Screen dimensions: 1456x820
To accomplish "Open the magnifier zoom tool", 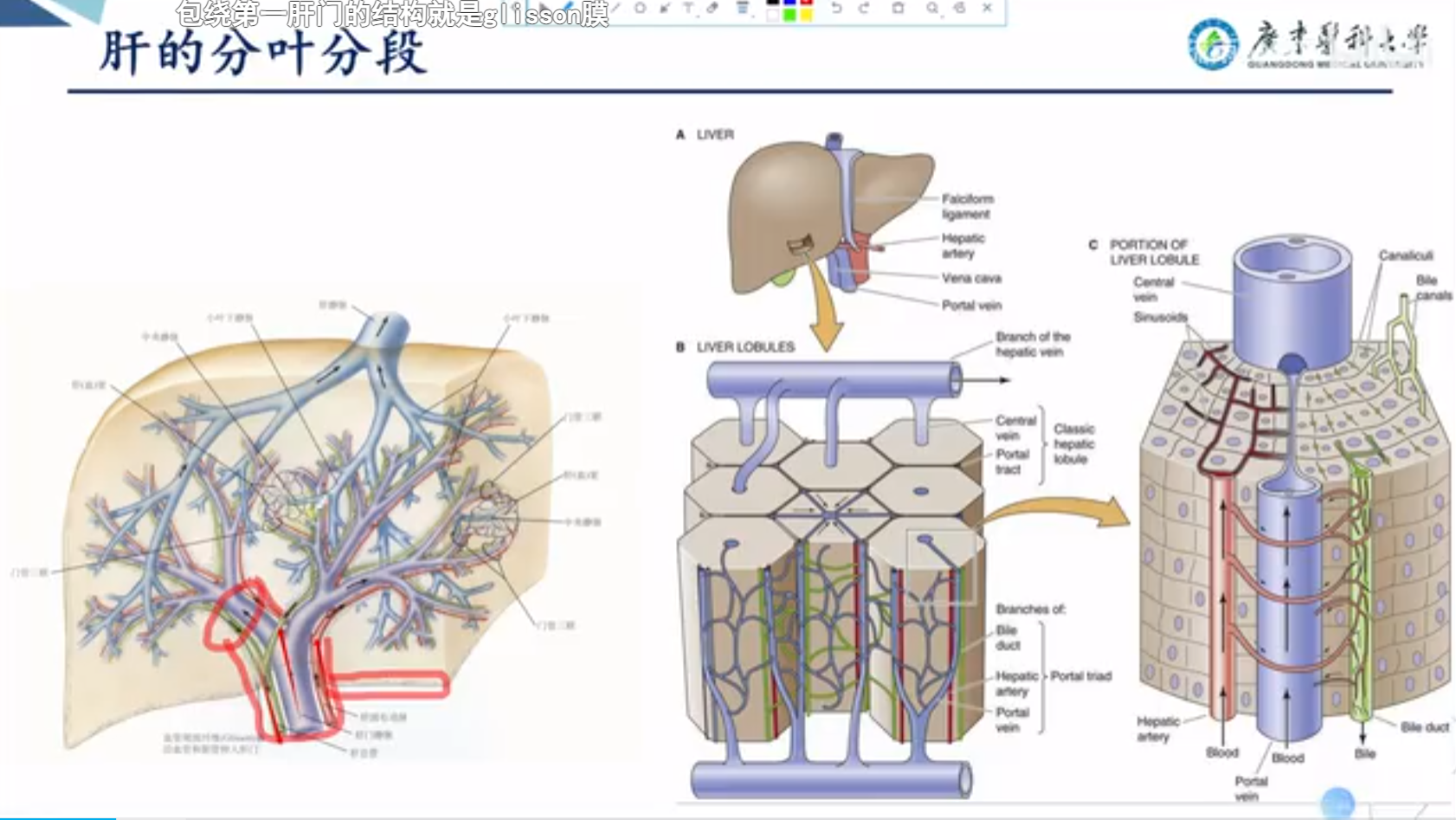I will click(932, 8).
